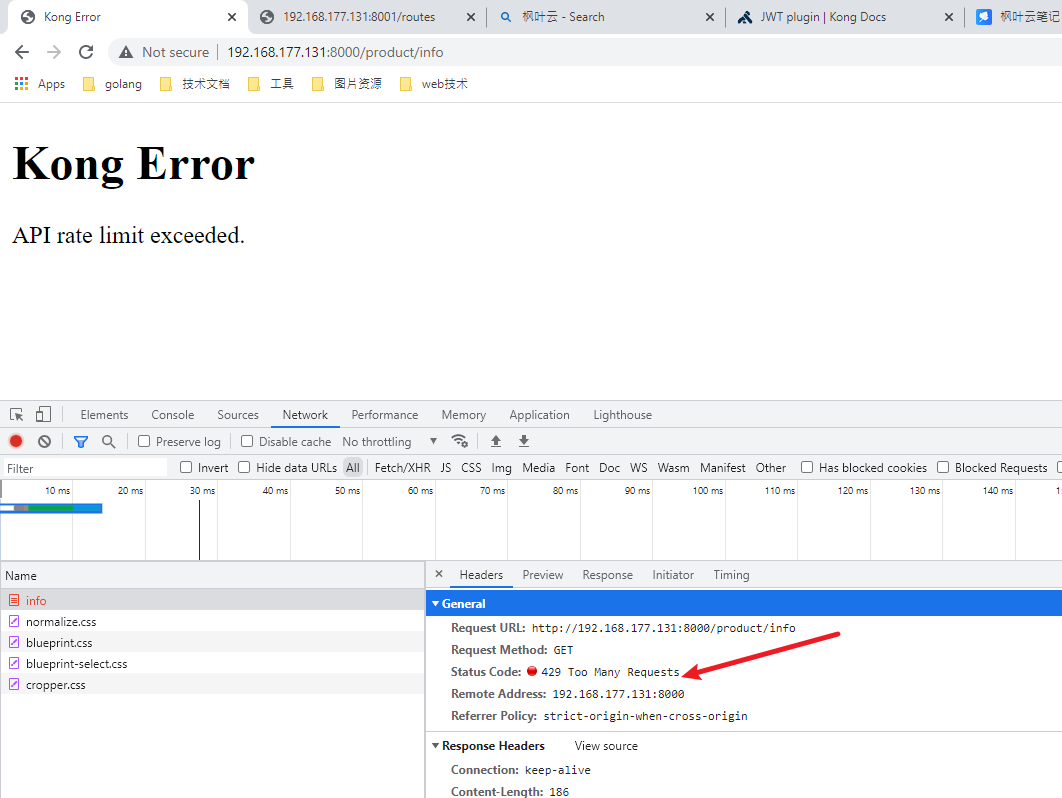Click the request bar in timeline overview
This screenshot has width=1062, height=798.
point(51,508)
